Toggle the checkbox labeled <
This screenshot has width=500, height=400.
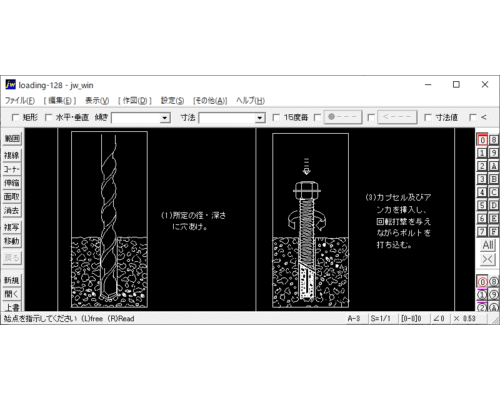473,117
